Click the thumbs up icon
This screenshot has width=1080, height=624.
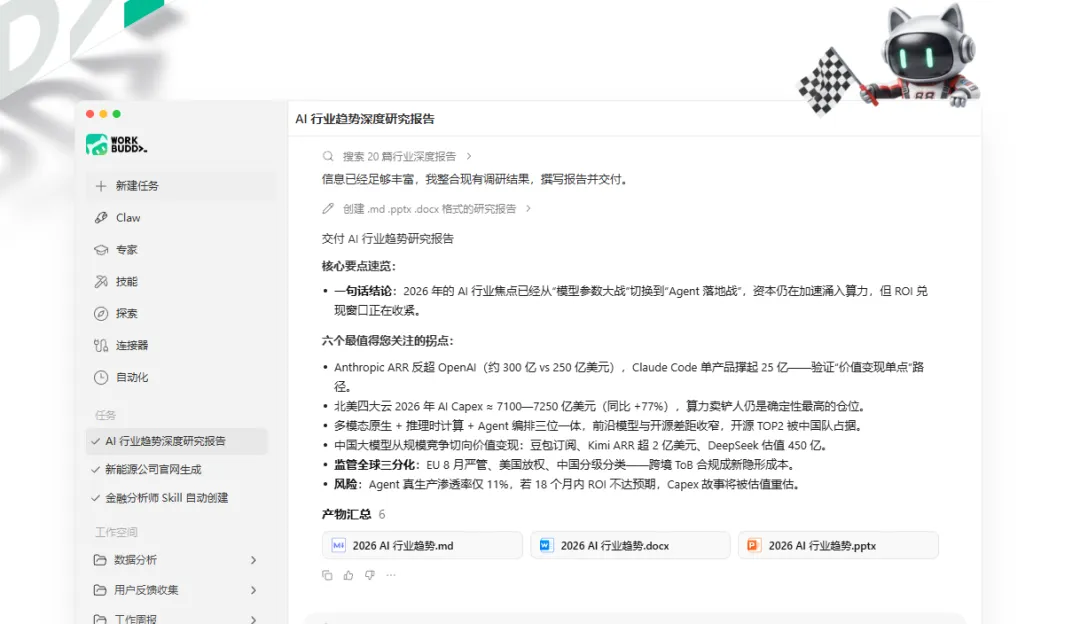(349, 575)
